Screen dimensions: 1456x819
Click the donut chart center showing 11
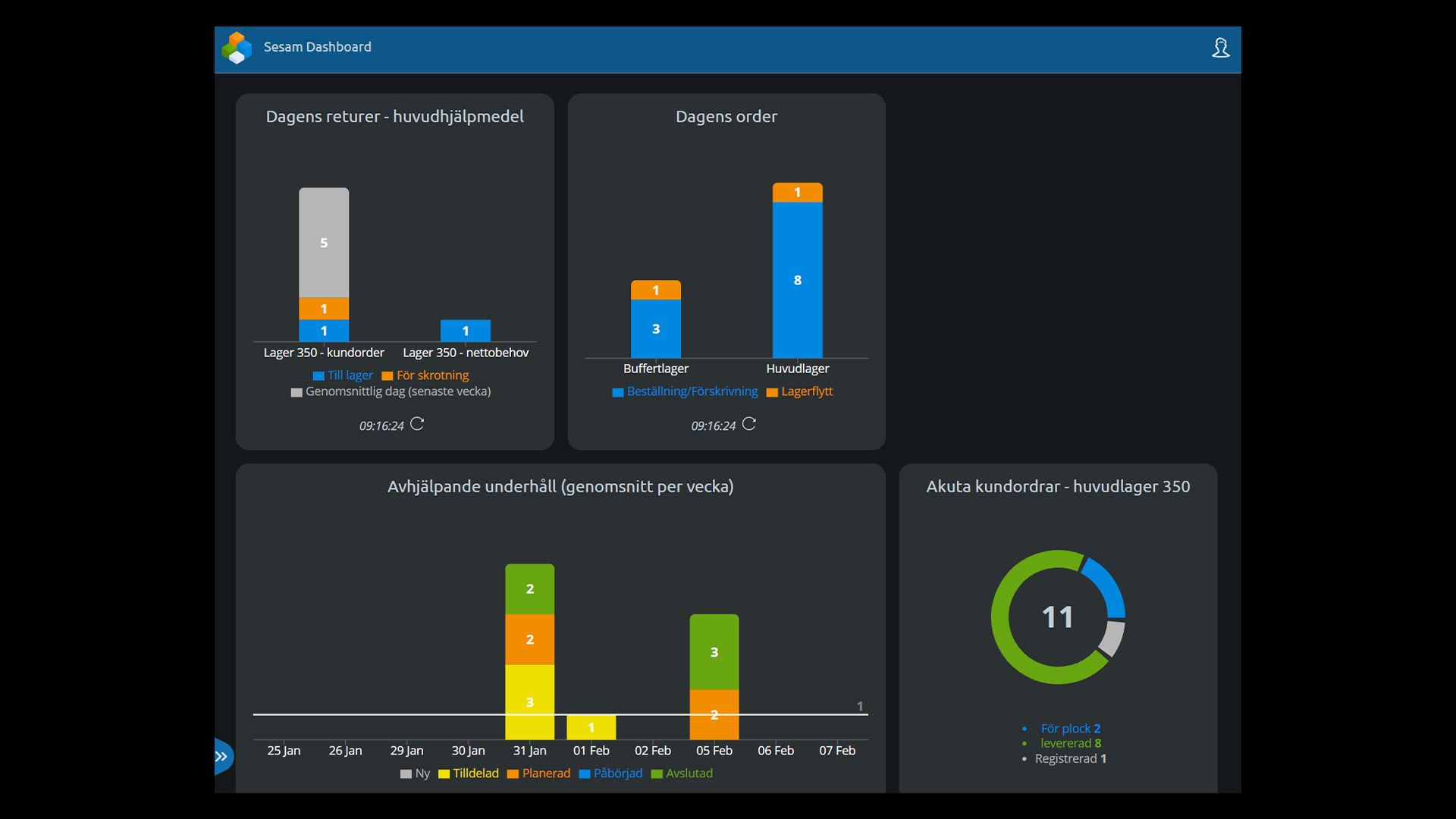click(x=1057, y=617)
